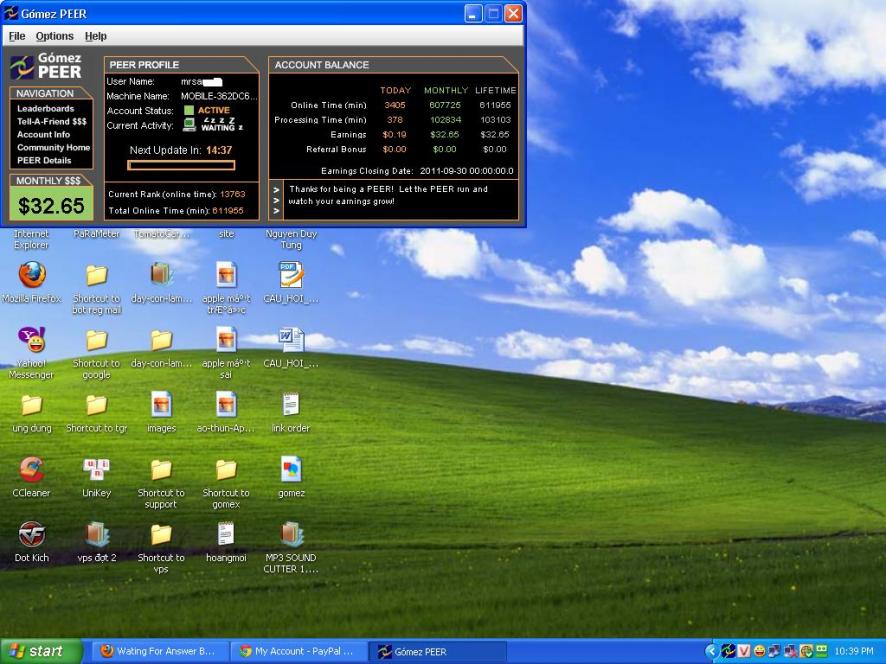The image size is (886, 664).
Task: Click the waiting computer activity icon
Action: click(189, 125)
